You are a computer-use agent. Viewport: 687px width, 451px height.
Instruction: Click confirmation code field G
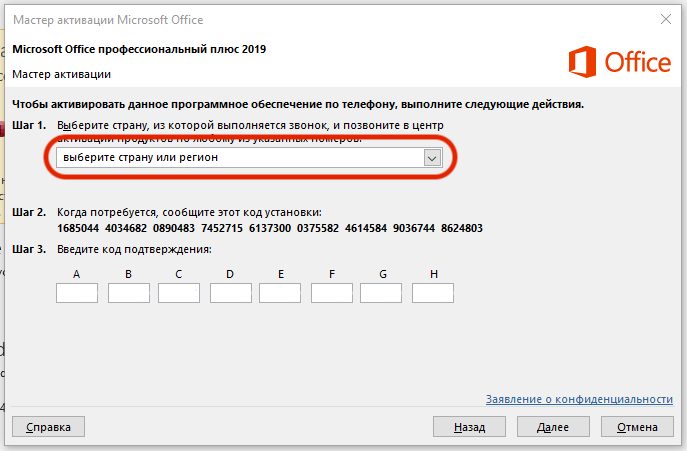(x=381, y=293)
